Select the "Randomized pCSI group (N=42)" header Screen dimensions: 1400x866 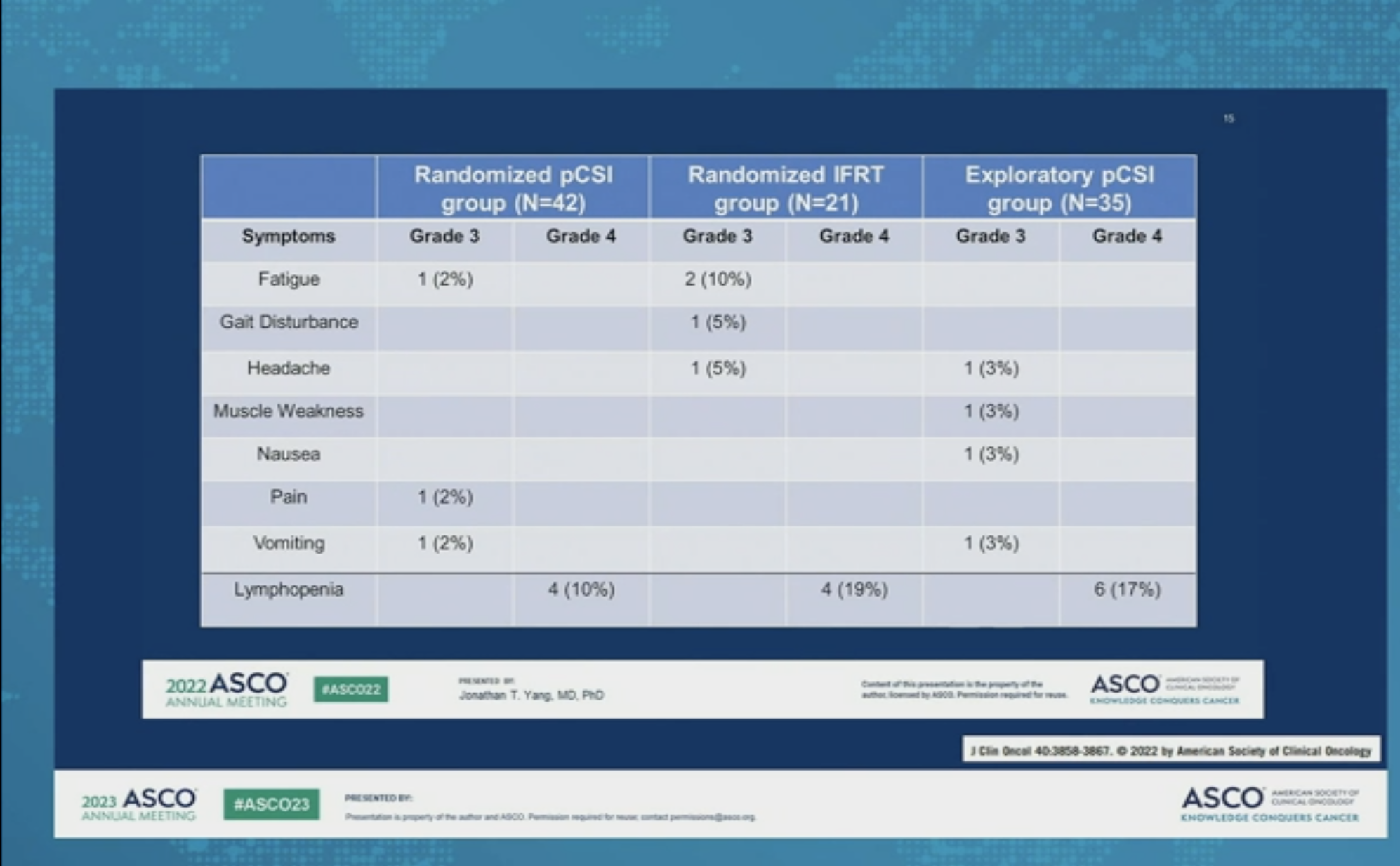tap(513, 188)
